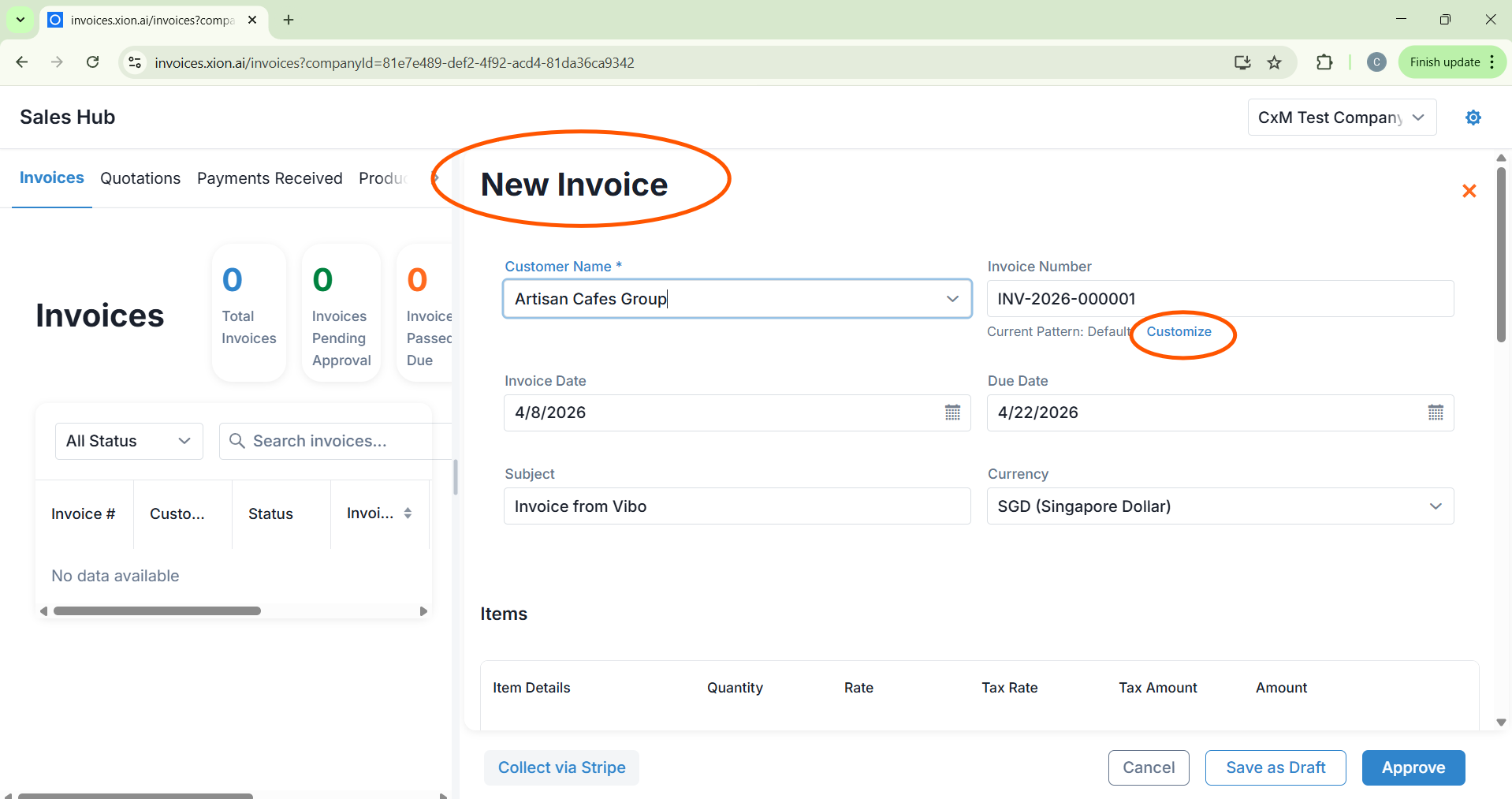
Task: Click the install app icon in address bar
Action: pos(1242,62)
